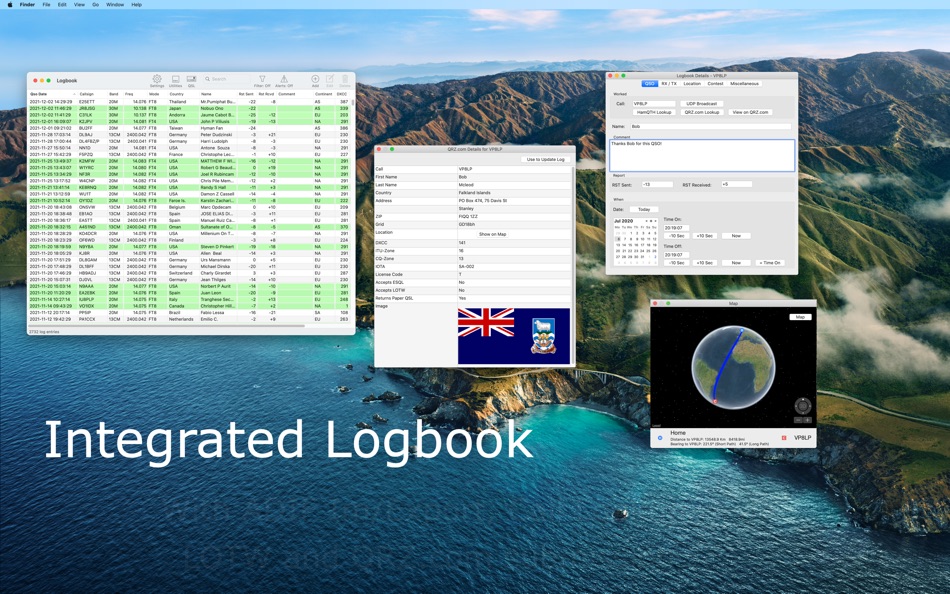950x594 pixels.
Task: Click the UDP Broadcast button
Action: pyautogui.click(x=702, y=104)
